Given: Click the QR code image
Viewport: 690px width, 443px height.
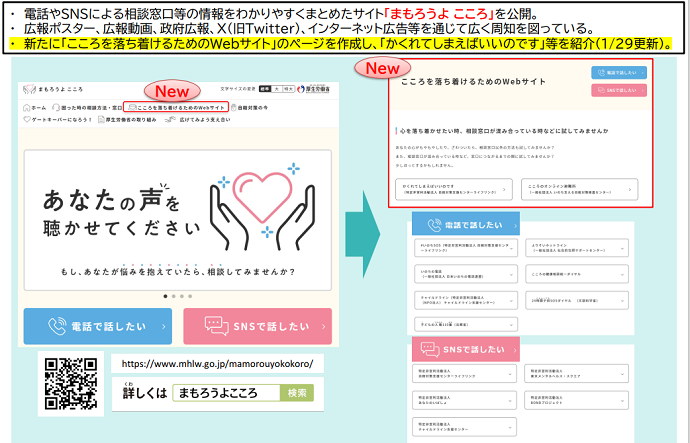Looking at the screenshot, I should (x=71, y=384).
